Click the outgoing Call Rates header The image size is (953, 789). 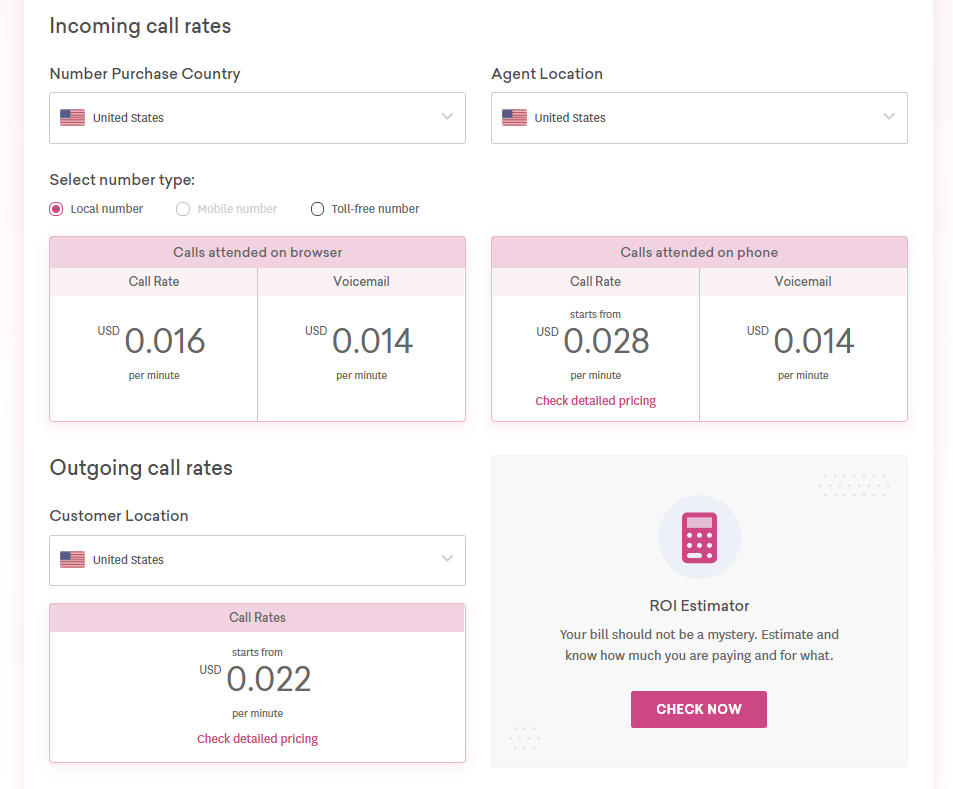click(x=257, y=618)
